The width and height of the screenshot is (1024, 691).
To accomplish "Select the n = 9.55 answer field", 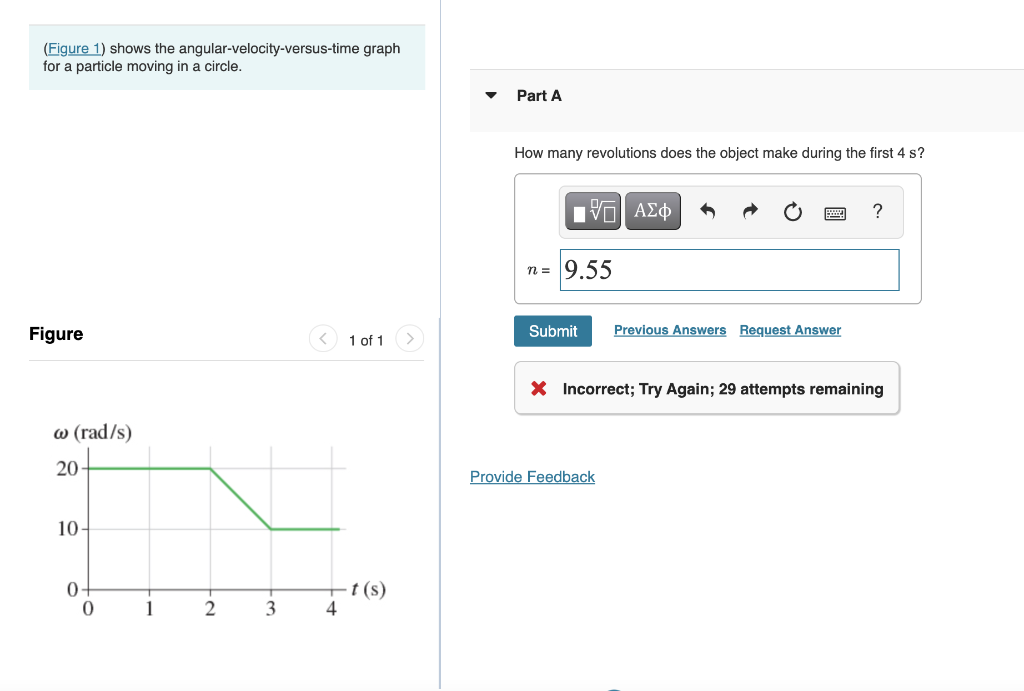I will coord(729,270).
